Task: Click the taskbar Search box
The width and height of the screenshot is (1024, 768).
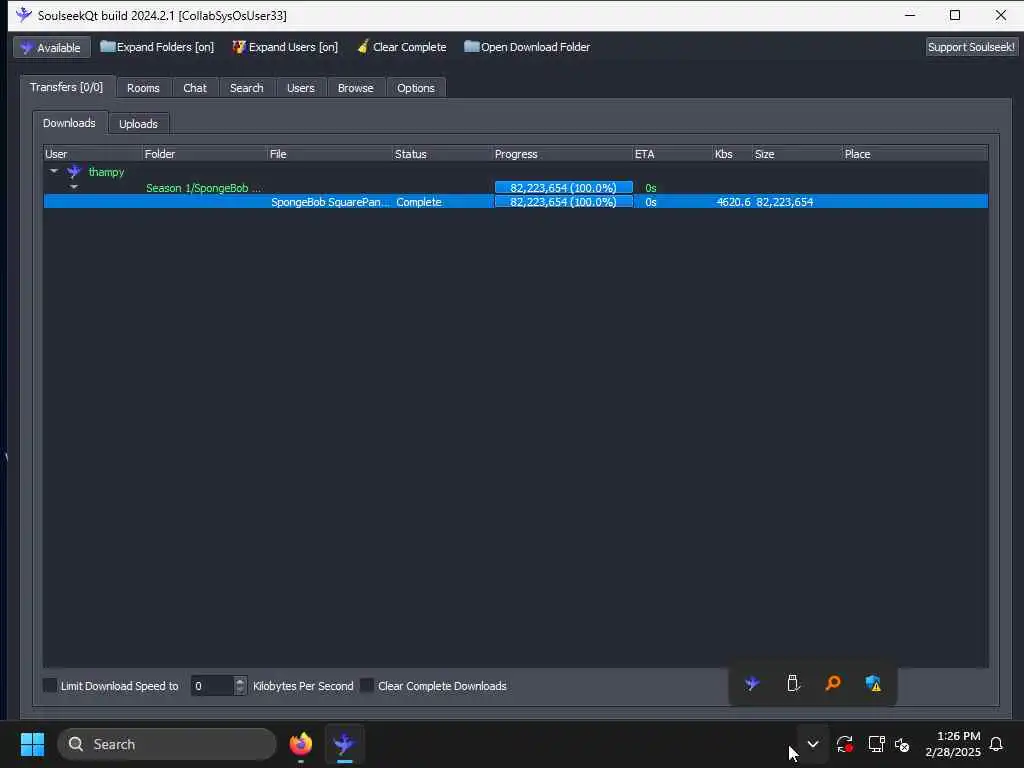Action: point(167,744)
